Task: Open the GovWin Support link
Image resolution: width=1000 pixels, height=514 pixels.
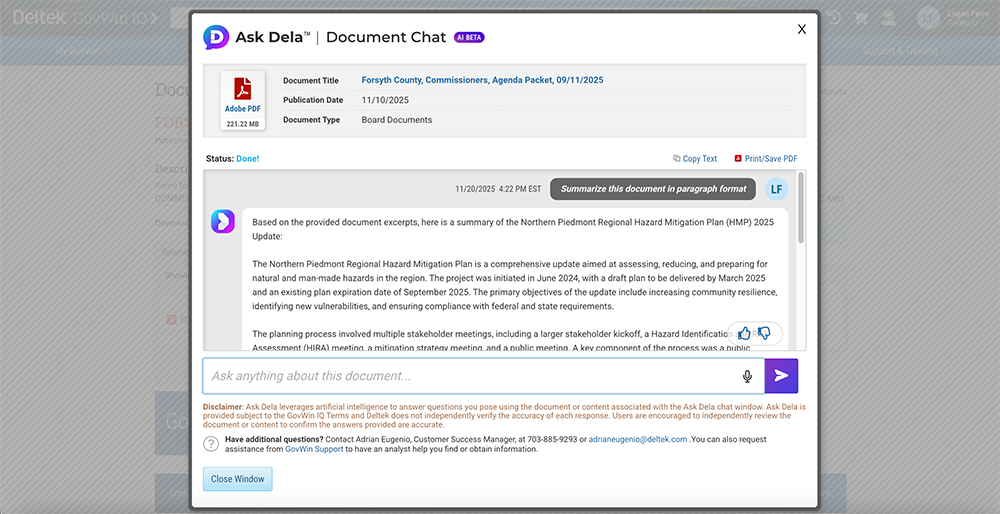Action: tap(314, 449)
